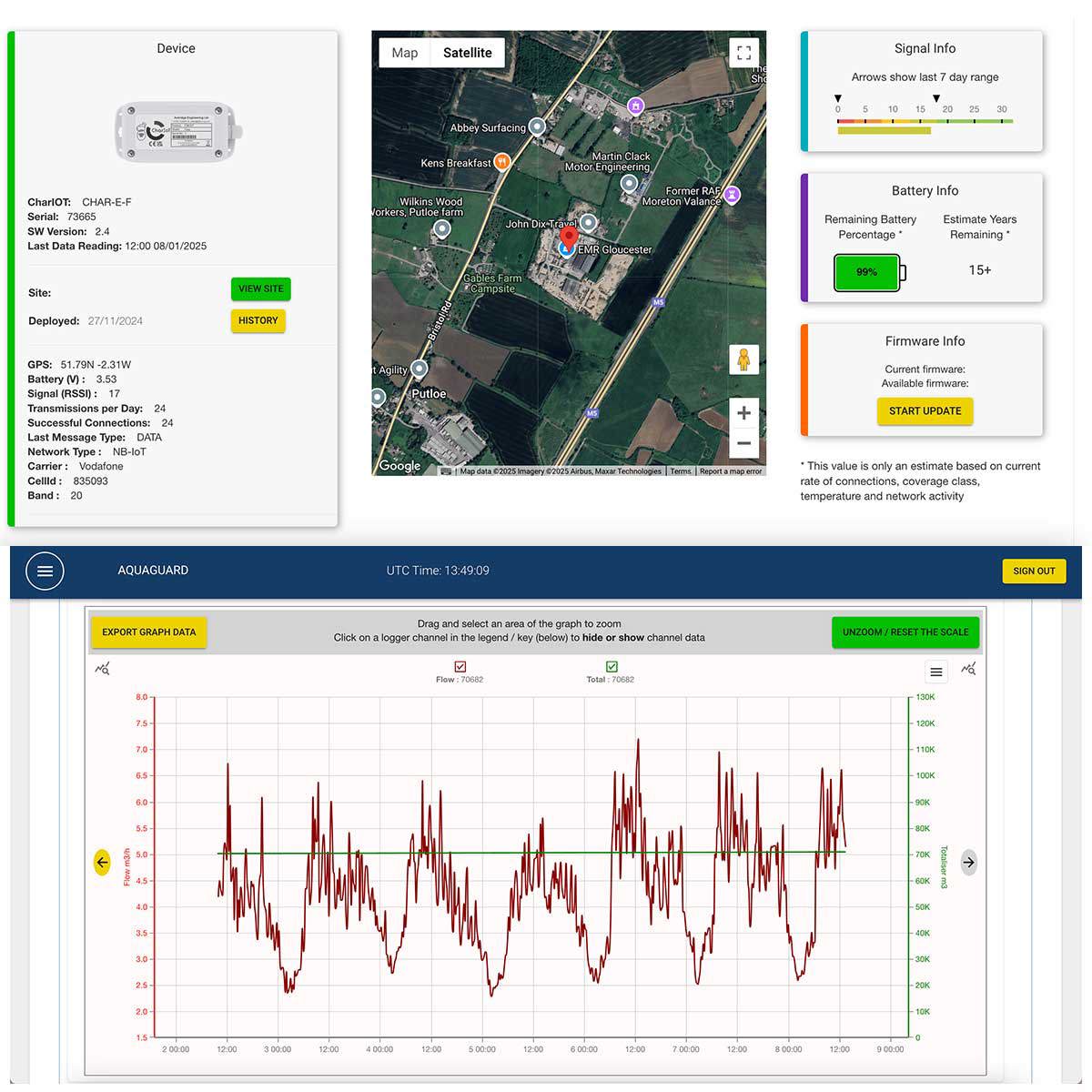Toggle the Flow channel checkbox

pyautogui.click(x=460, y=667)
